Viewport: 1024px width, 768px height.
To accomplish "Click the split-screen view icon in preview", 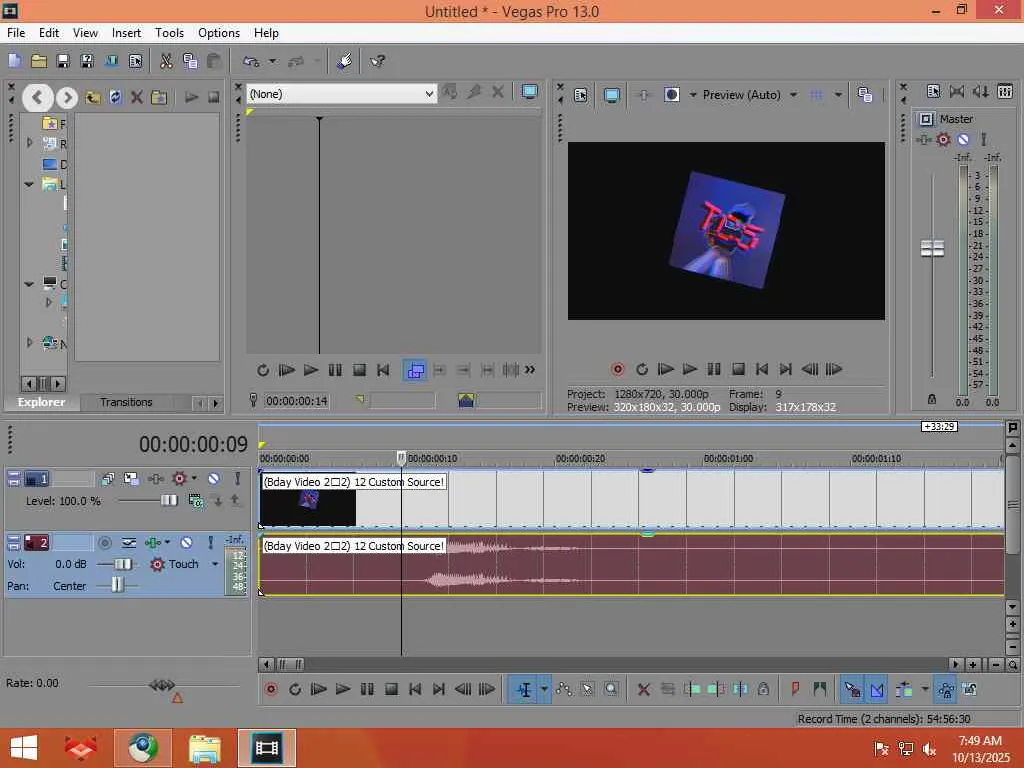I will [x=671, y=95].
